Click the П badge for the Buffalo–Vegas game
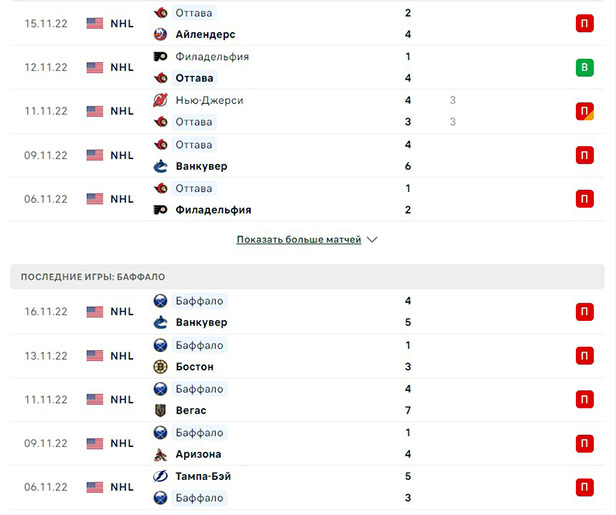The width and height of the screenshot is (616, 515). [x=584, y=399]
